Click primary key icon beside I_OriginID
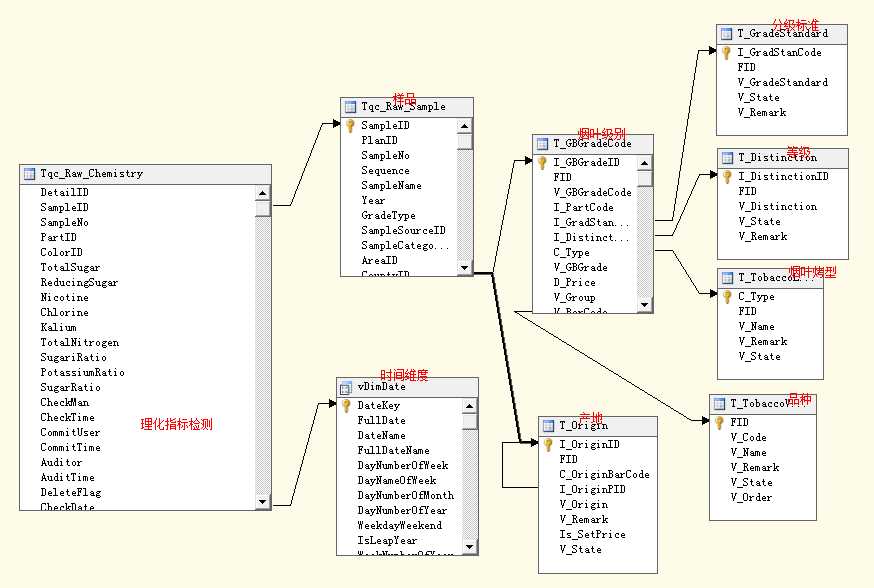This screenshot has width=874, height=588. pos(548,445)
